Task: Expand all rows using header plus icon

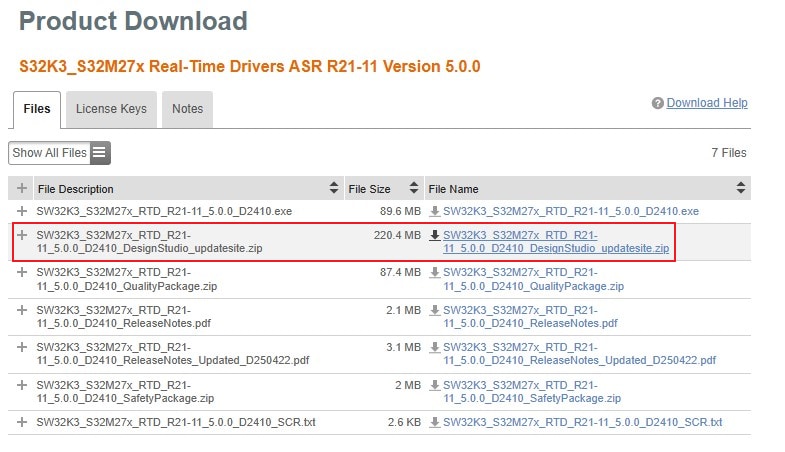Action: (x=22, y=188)
